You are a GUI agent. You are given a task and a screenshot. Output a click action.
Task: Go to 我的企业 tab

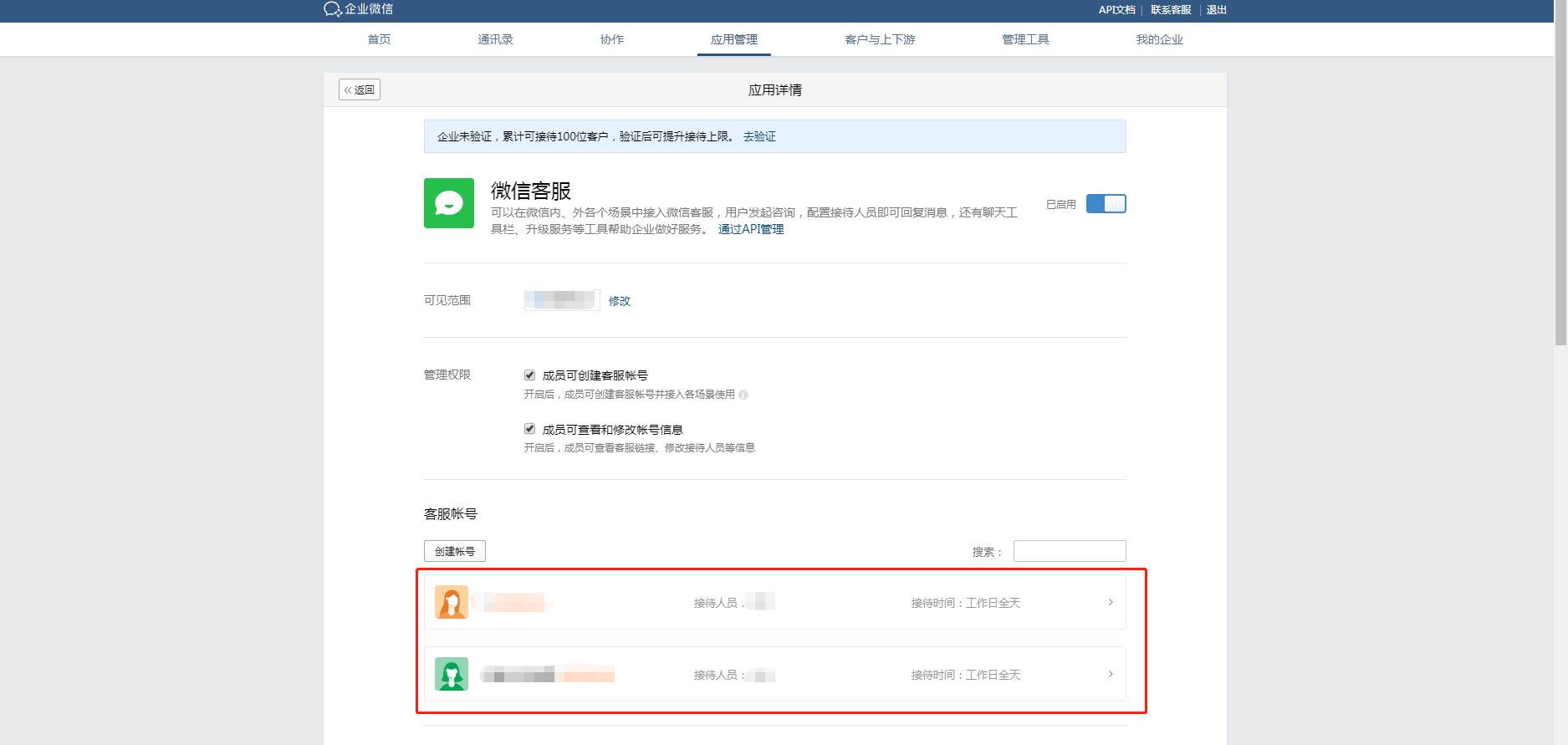pyautogui.click(x=1159, y=39)
